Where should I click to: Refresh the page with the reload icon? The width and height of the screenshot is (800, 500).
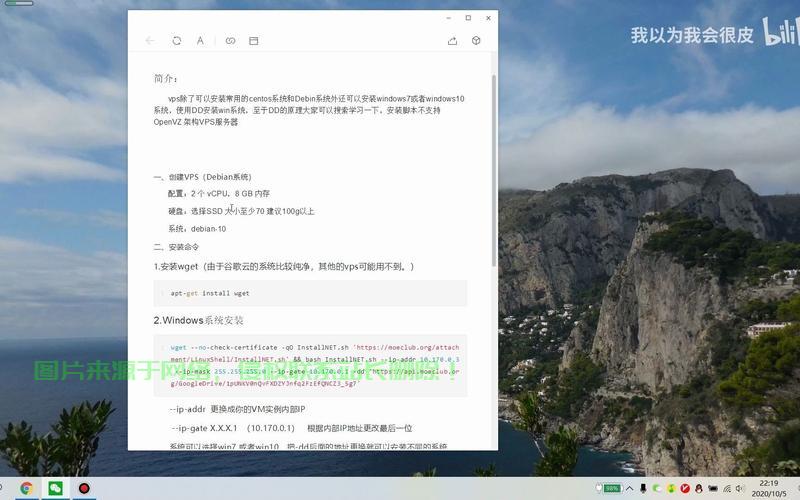click(x=177, y=41)
